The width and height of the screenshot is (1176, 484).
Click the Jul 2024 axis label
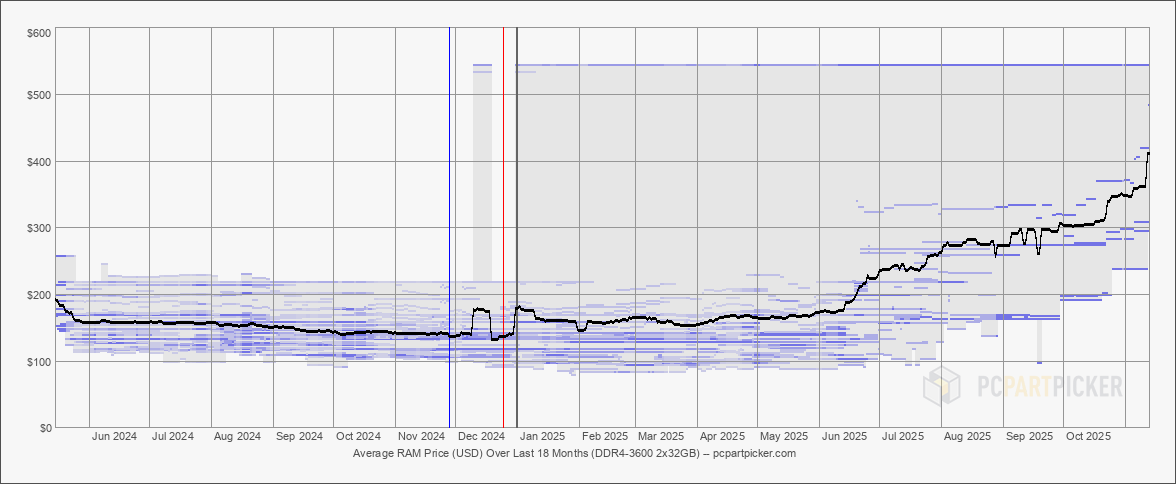(172, 436)
